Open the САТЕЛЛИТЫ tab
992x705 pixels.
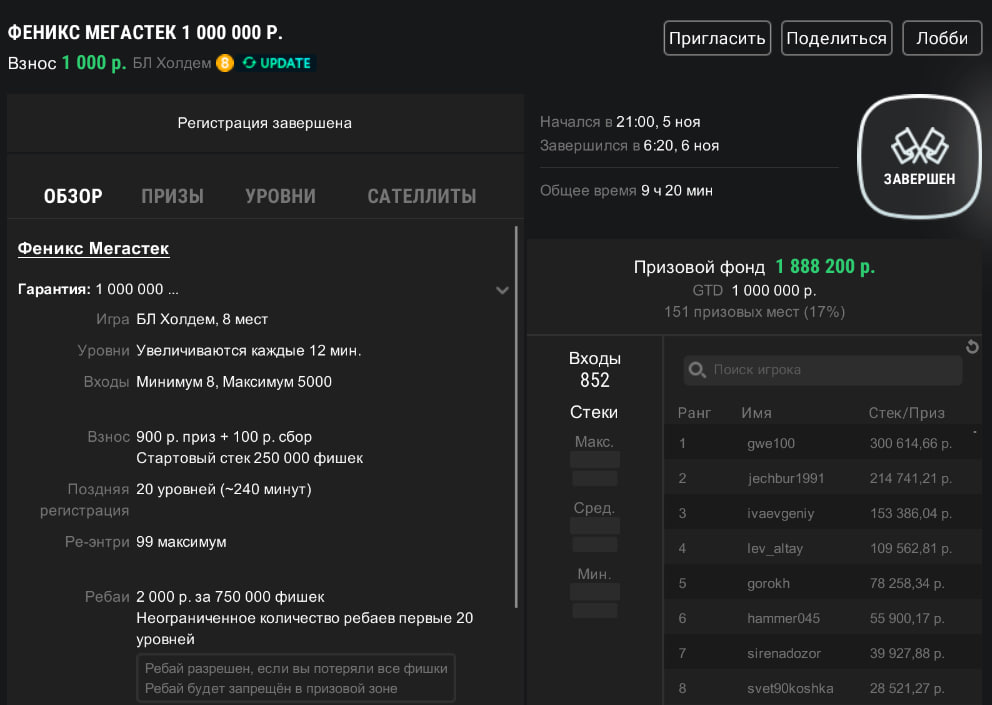(421, 196)
